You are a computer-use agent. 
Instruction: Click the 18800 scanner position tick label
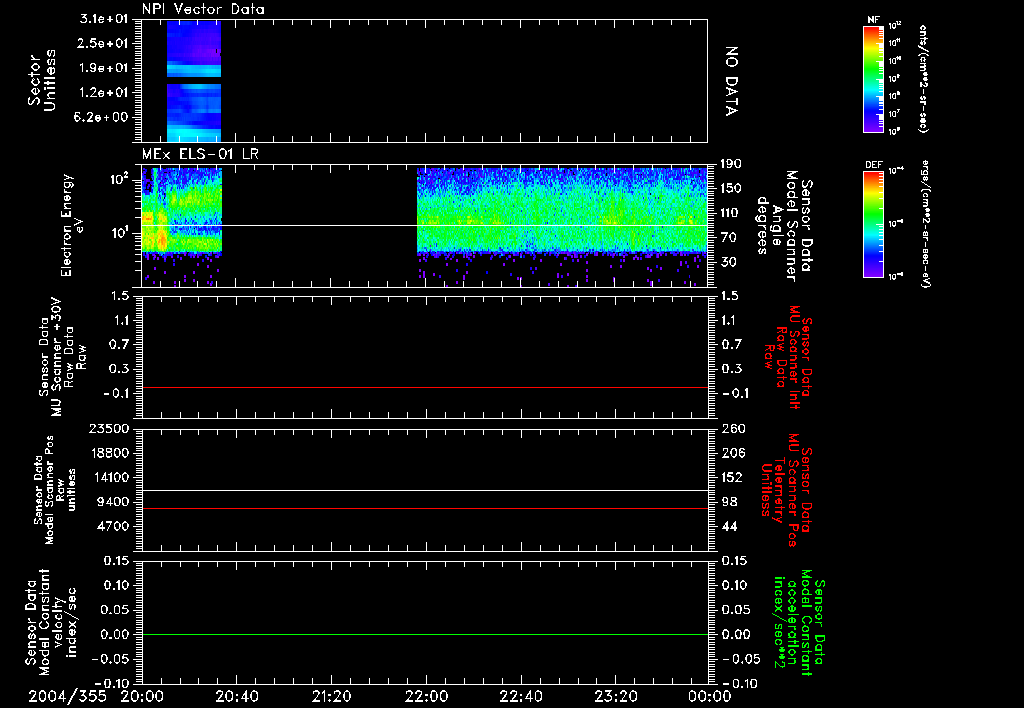tap(108, 453)
